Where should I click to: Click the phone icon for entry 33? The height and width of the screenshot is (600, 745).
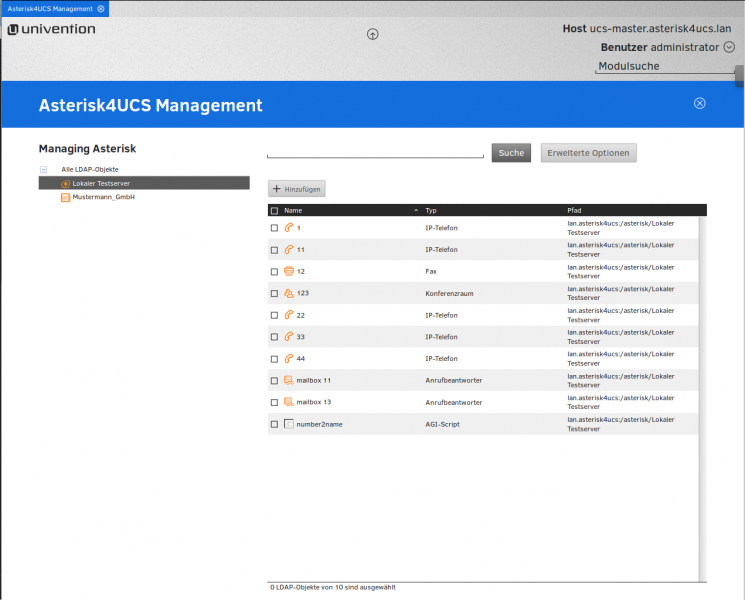point(289,336)
